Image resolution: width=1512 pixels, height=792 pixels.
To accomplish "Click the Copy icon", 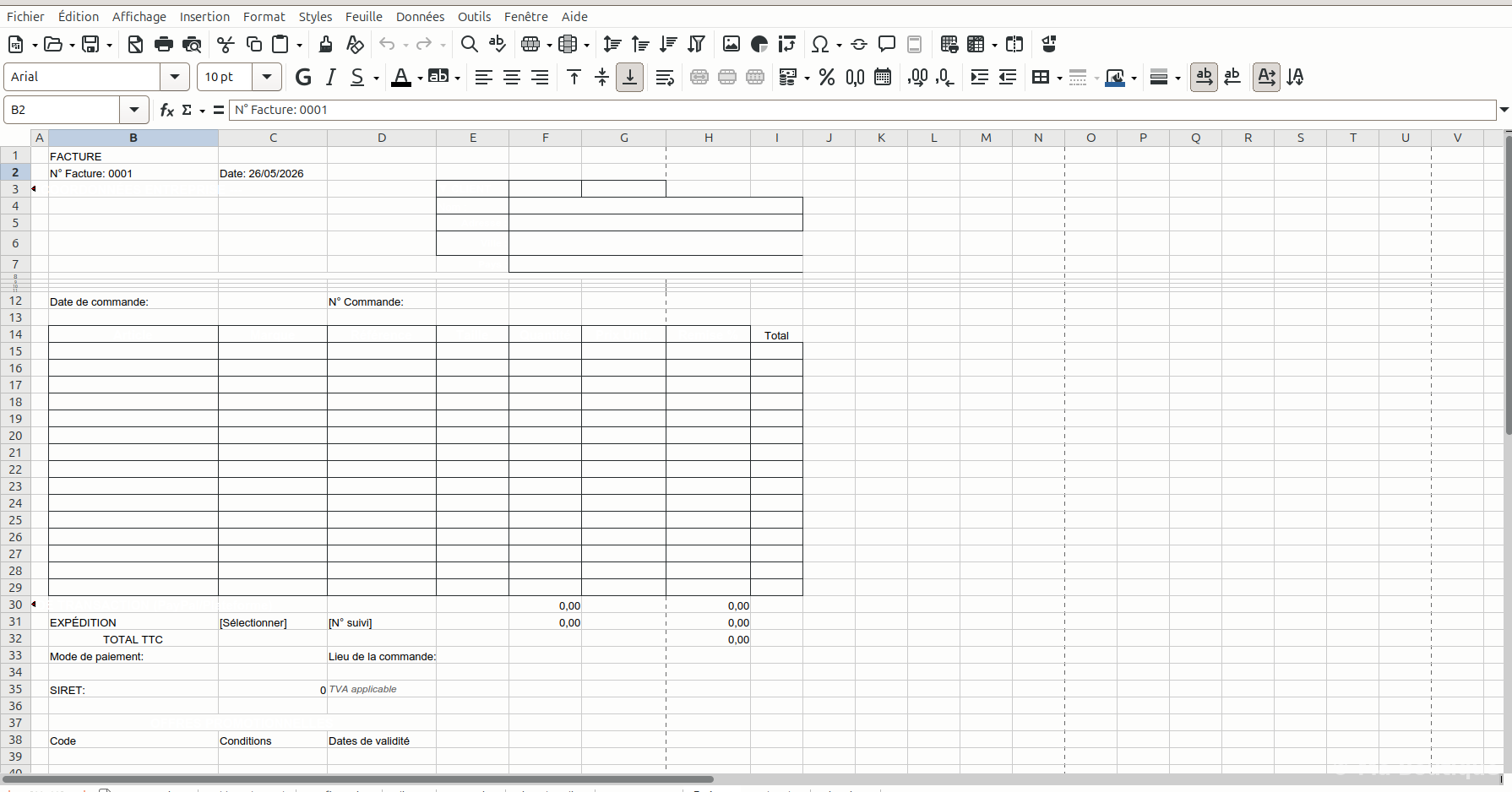I will [x=254, y=45].
